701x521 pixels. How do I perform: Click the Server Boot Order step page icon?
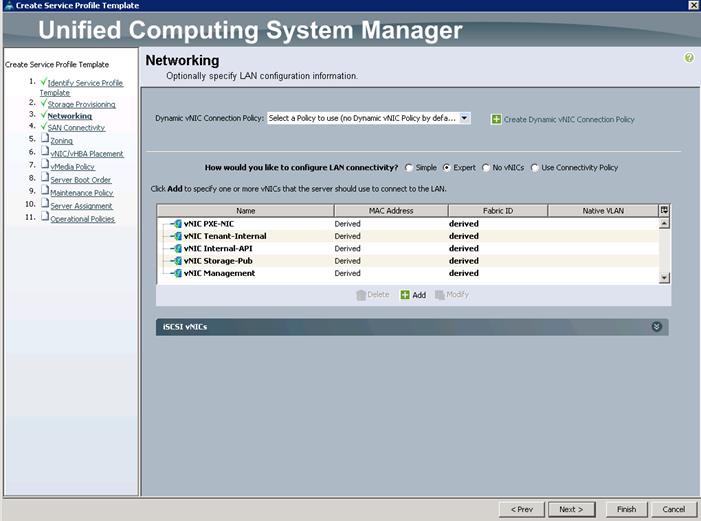coord(45,177)
